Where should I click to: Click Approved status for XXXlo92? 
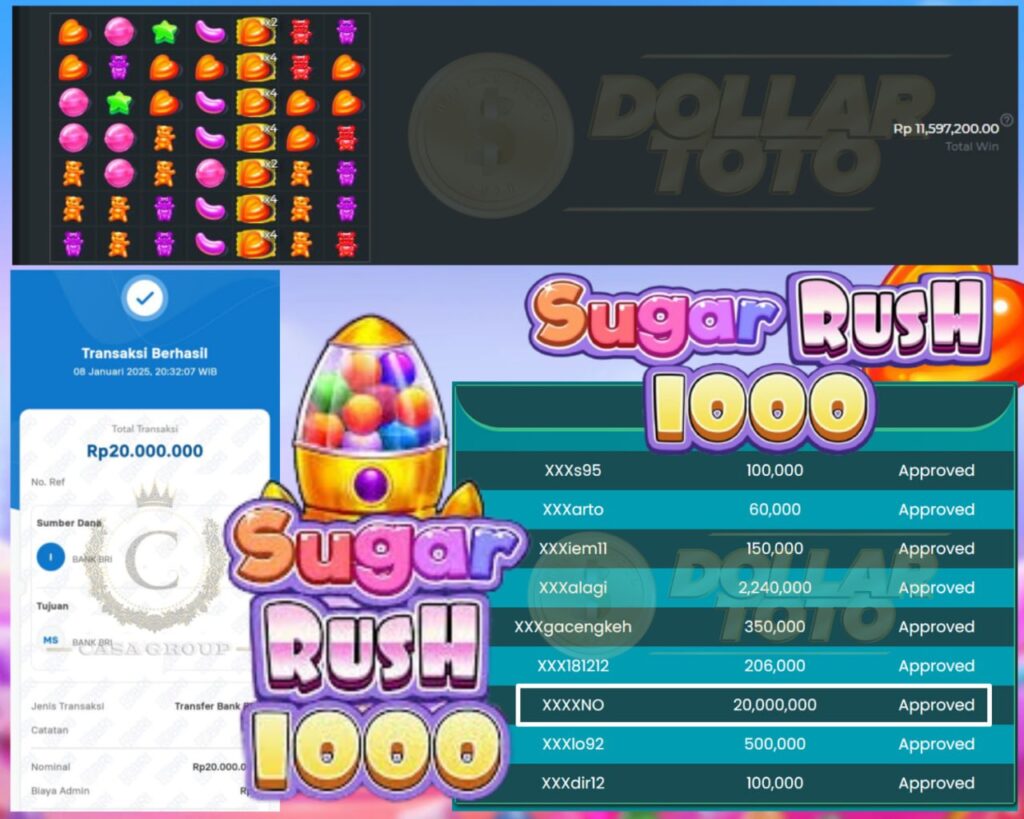pos(936,744)
